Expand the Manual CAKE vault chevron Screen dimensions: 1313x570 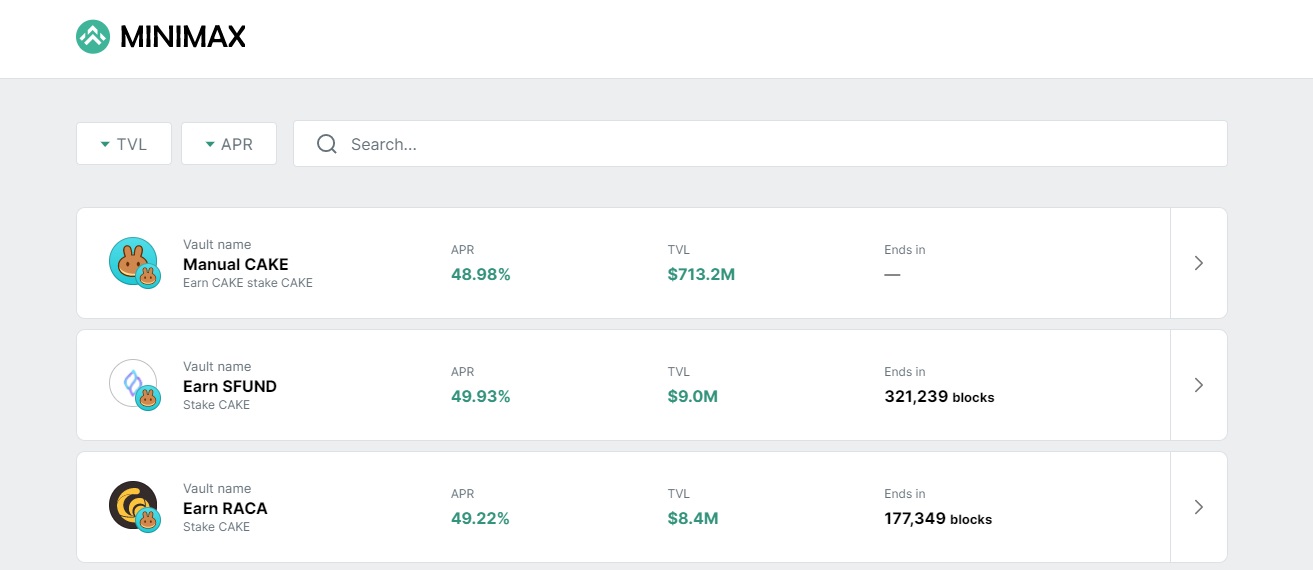click(x=1199, y=263)
